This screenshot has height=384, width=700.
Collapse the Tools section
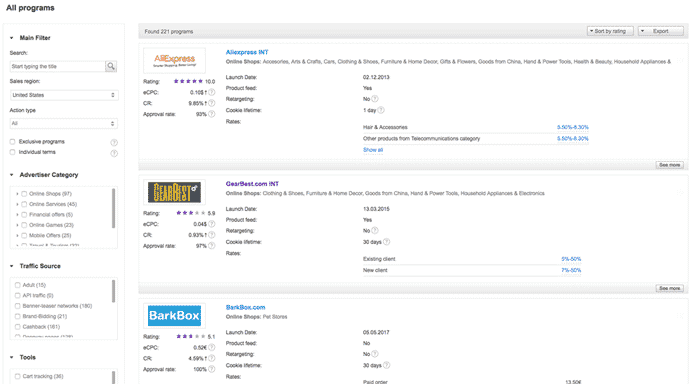(x=12, y=357)
